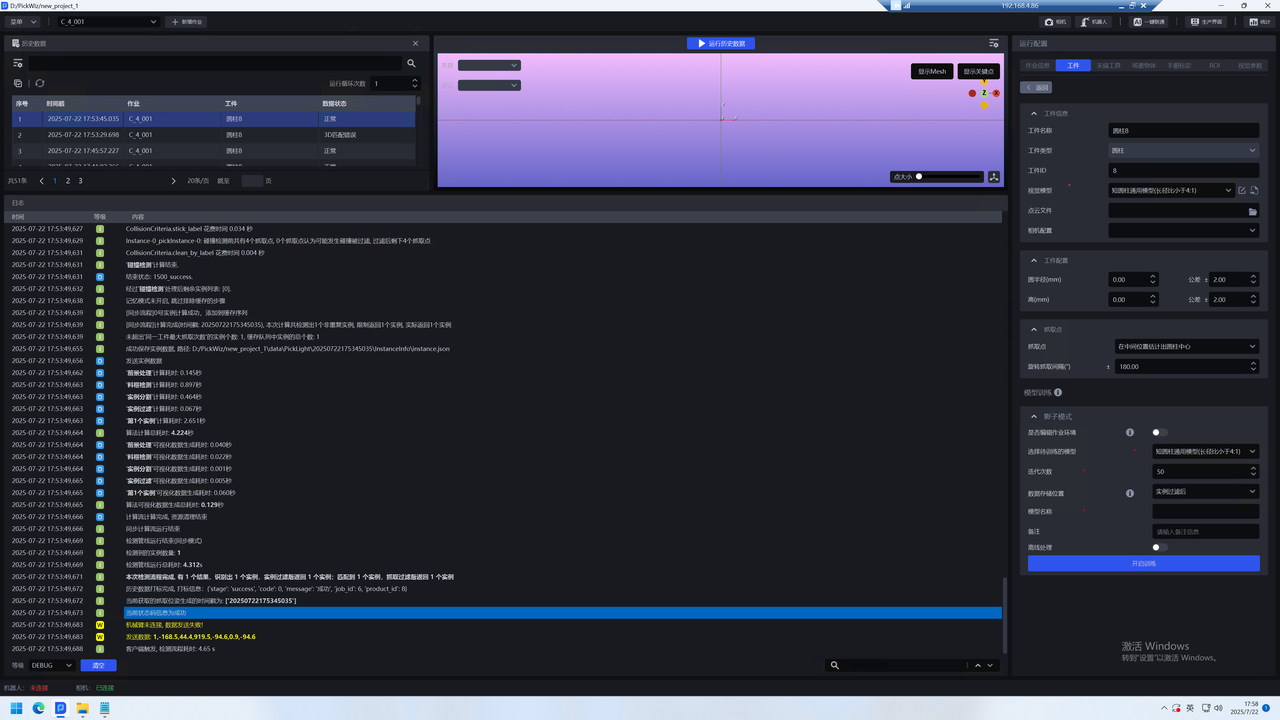
Task: Open the 相机 camera tool
Action: (1055, 21)
